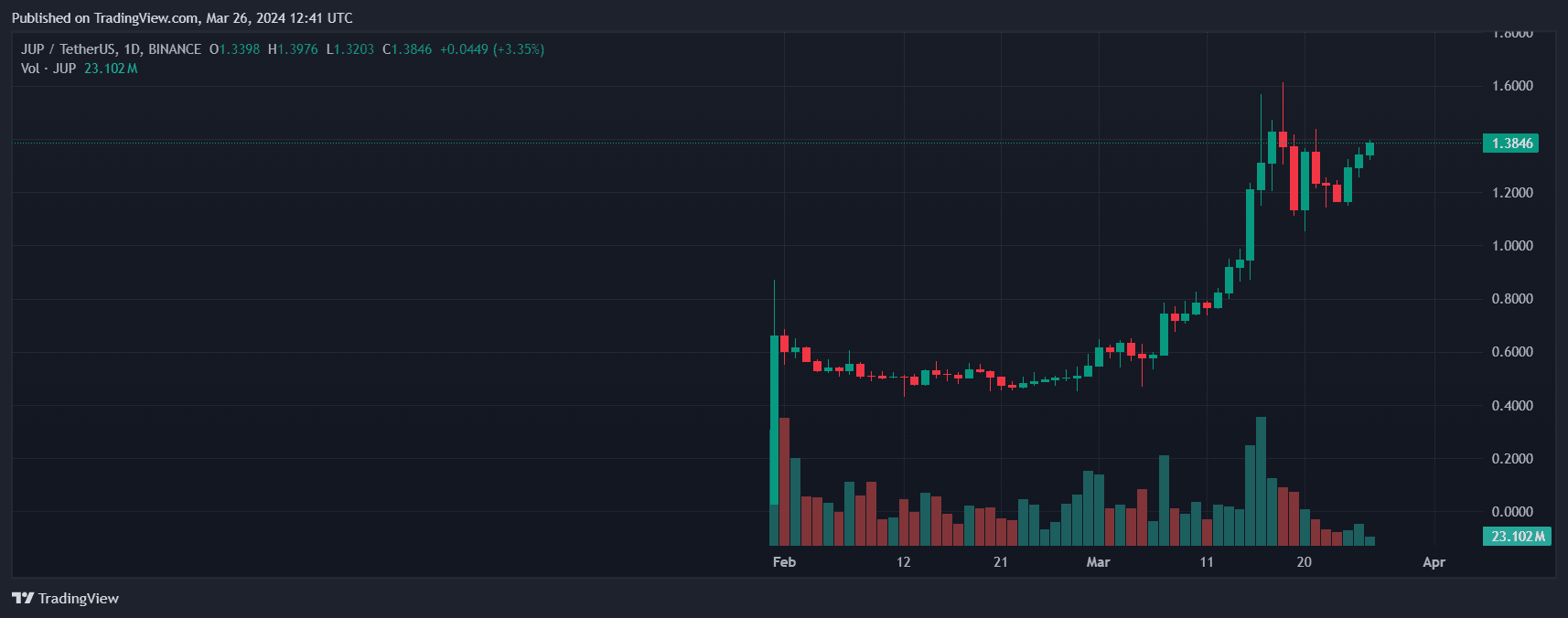This screenshot has width=1568, height=618.
Task: Click the open value O1.3398 in legend
Action: (x=235, y=49)
